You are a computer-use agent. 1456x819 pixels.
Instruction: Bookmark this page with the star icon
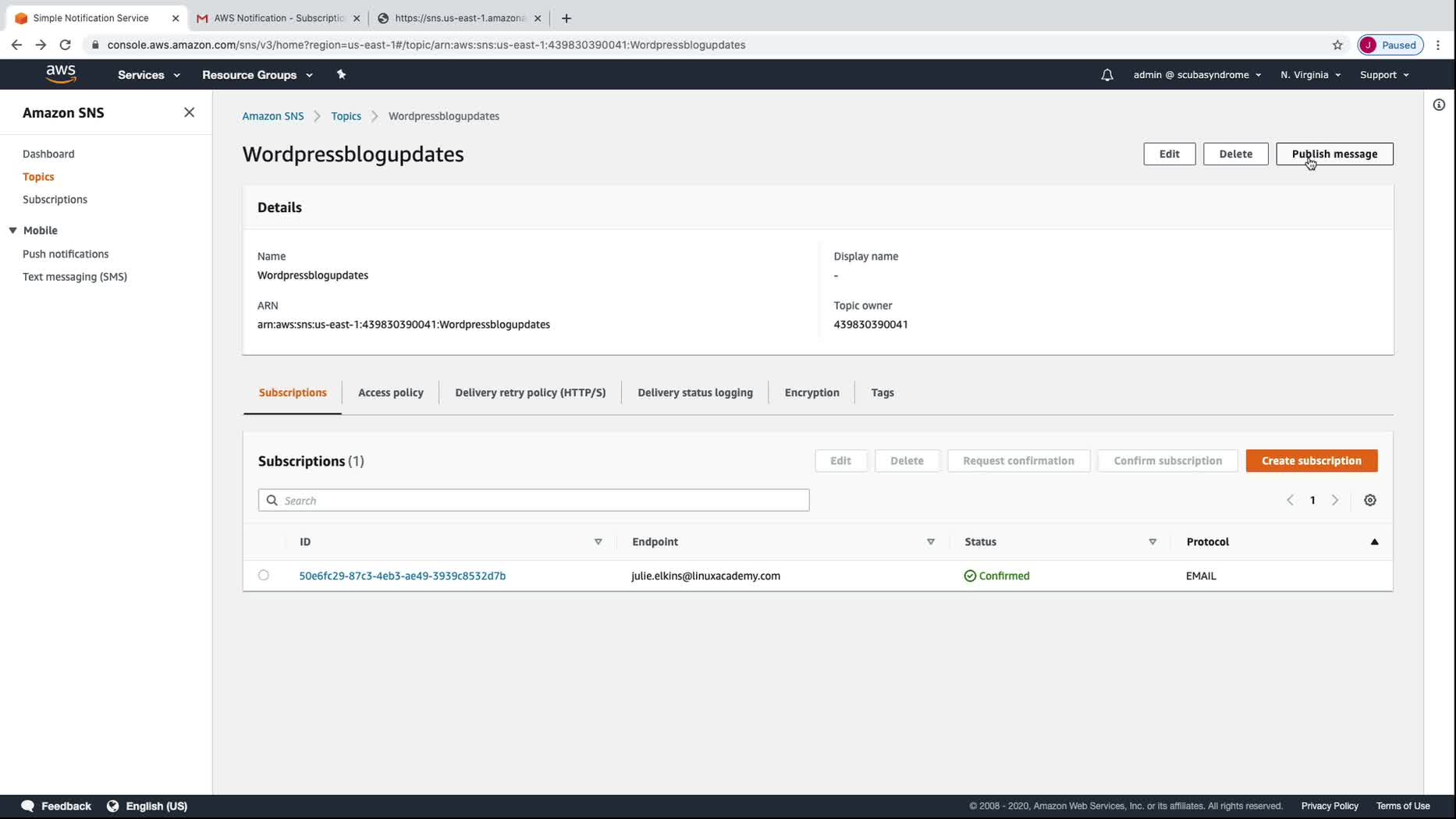pos(1337,44)
